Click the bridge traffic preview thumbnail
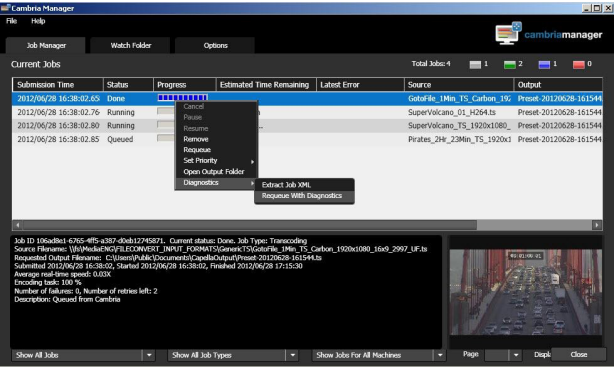 click(526, 292)
